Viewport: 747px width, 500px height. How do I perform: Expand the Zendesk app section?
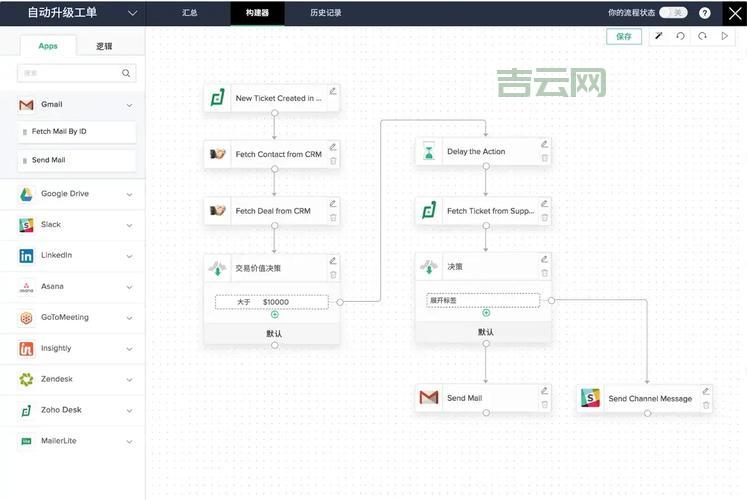(129, 380)
